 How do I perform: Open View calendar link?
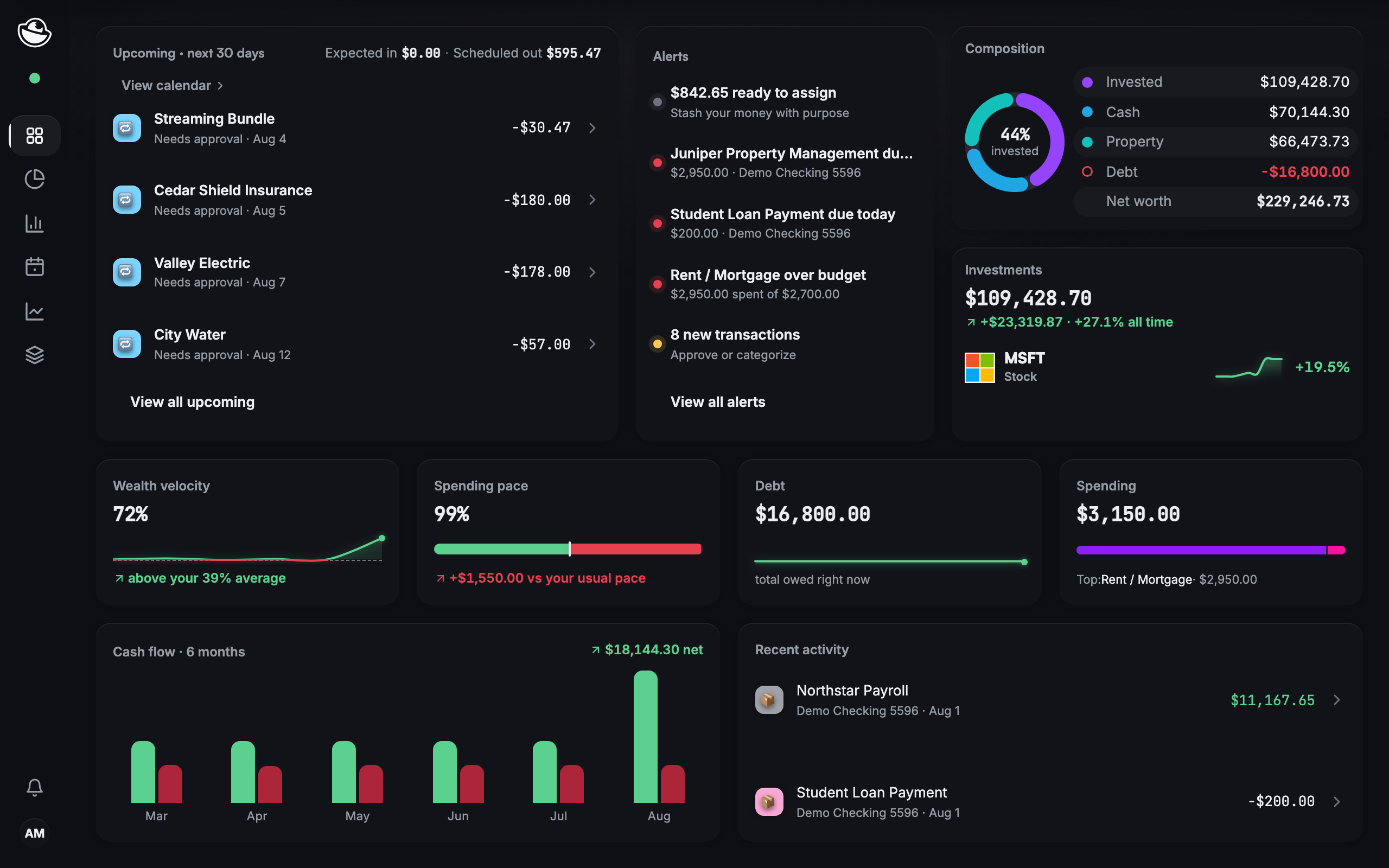172,86
